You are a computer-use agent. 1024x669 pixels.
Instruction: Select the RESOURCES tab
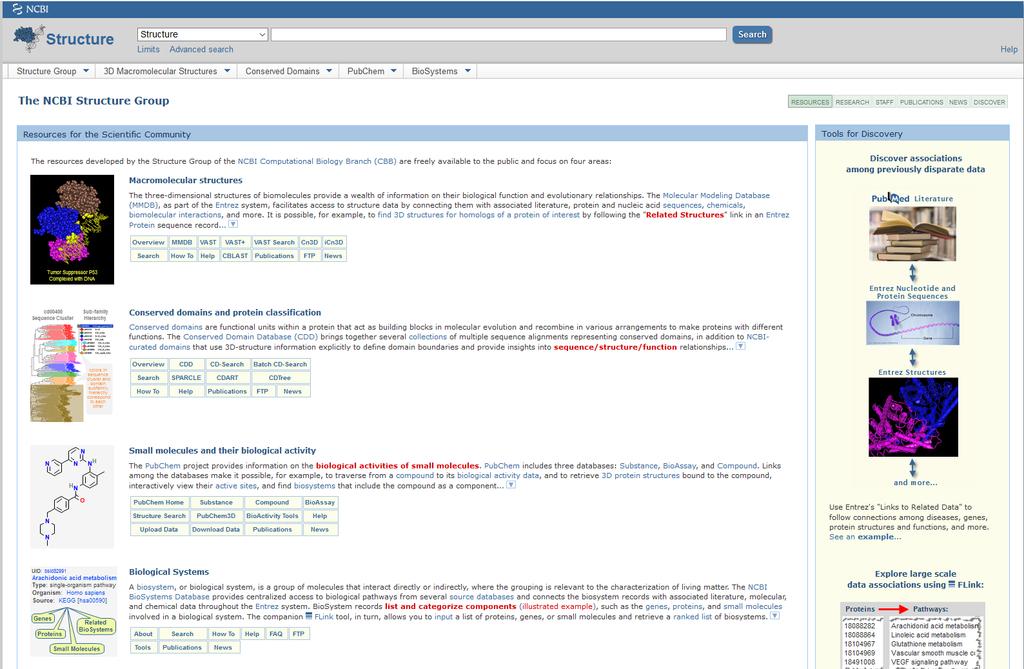pyautogui.click(x=810, y=102)
